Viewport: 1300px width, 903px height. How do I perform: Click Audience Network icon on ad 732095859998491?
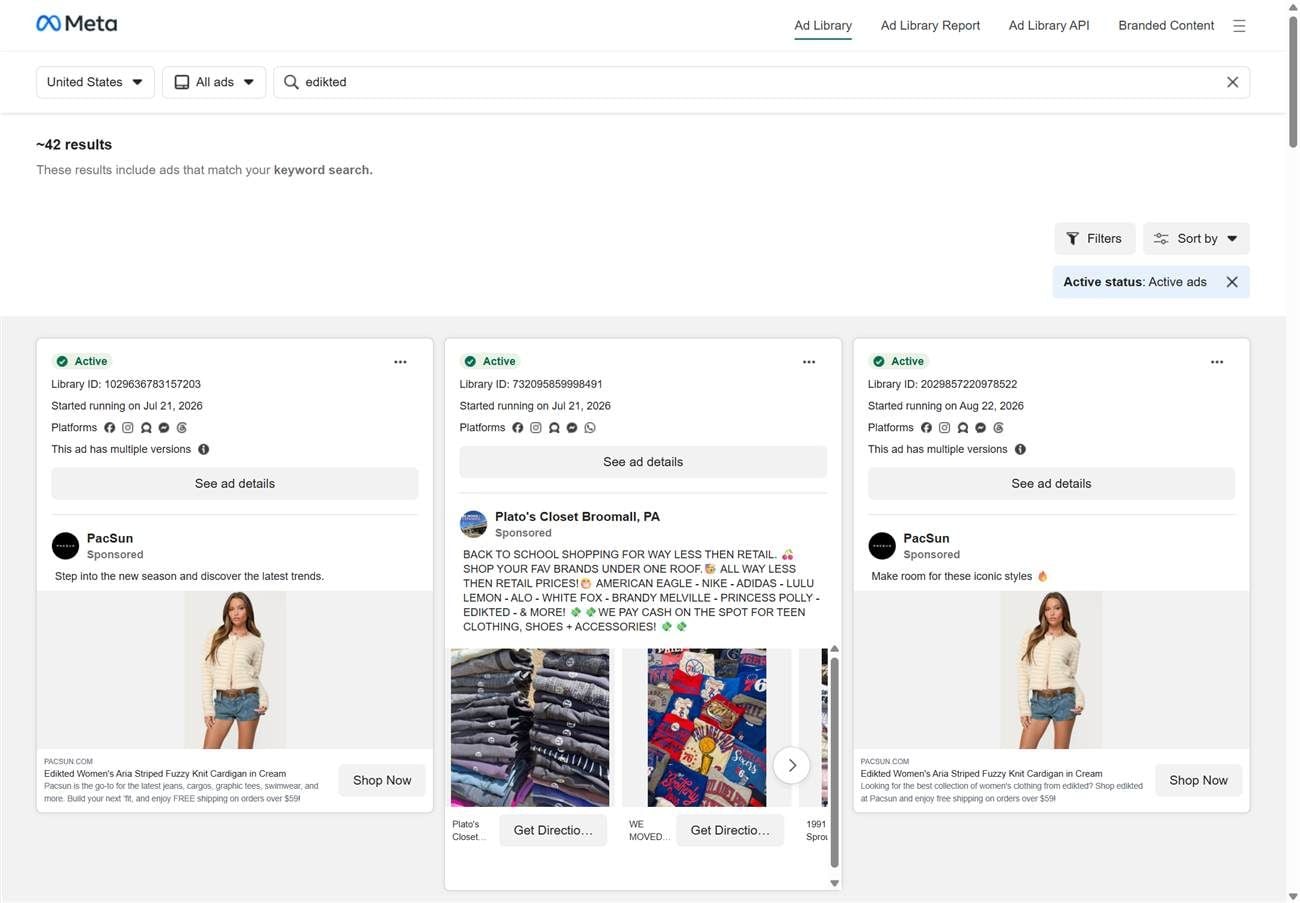click(x=554, y=428)
